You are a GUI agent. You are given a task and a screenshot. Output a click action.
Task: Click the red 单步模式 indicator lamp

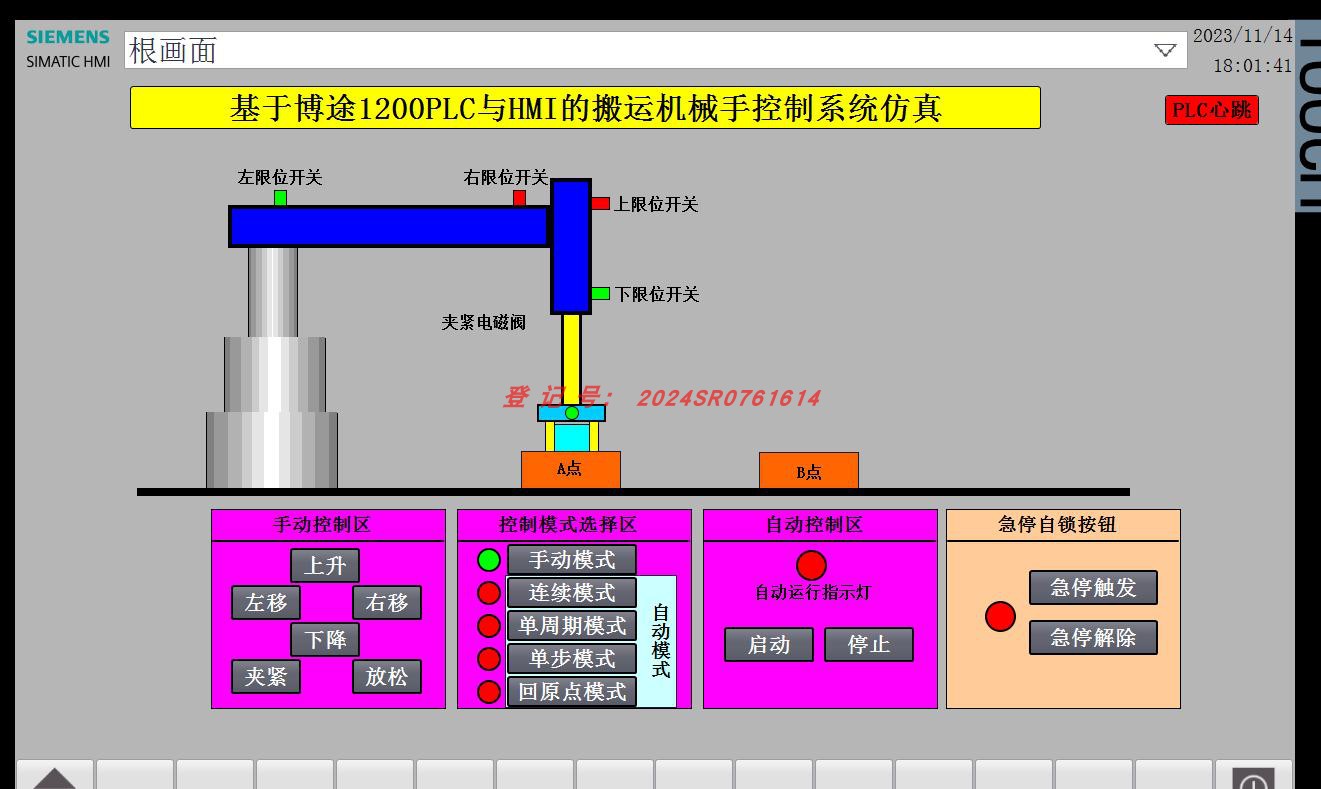point(489,659)
